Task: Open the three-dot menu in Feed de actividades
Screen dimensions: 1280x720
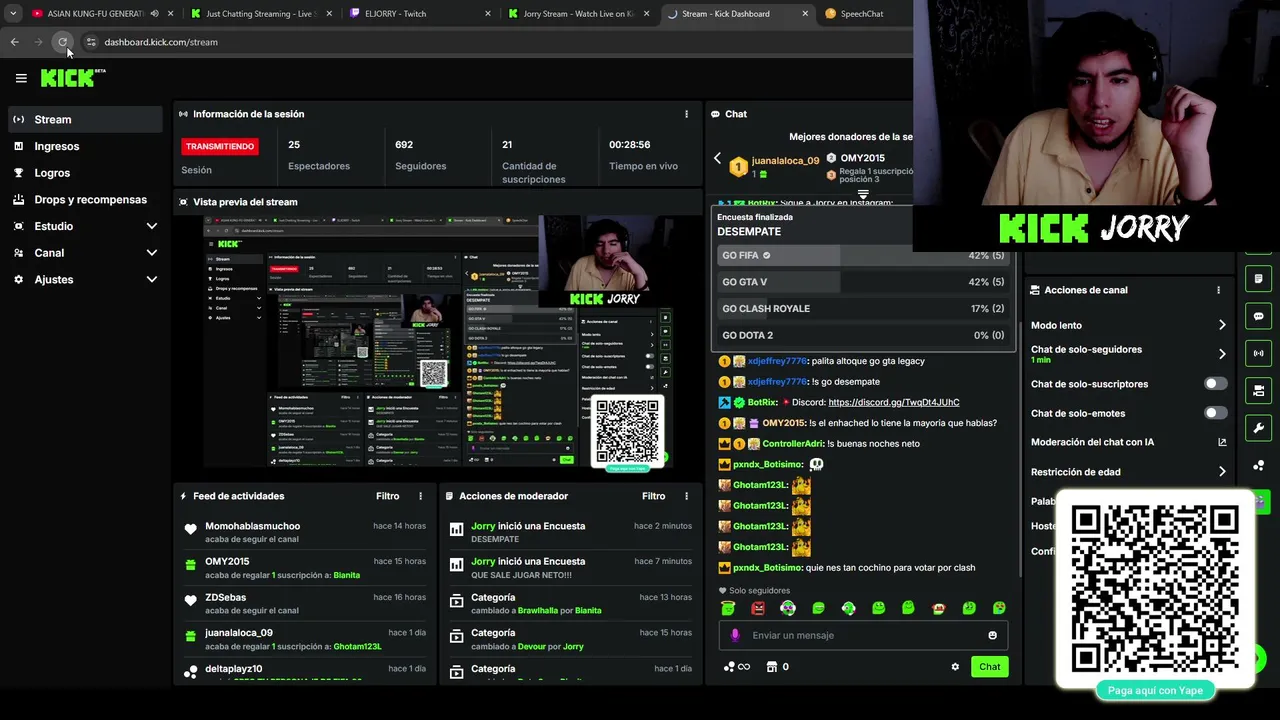Action: pos(420,496)
